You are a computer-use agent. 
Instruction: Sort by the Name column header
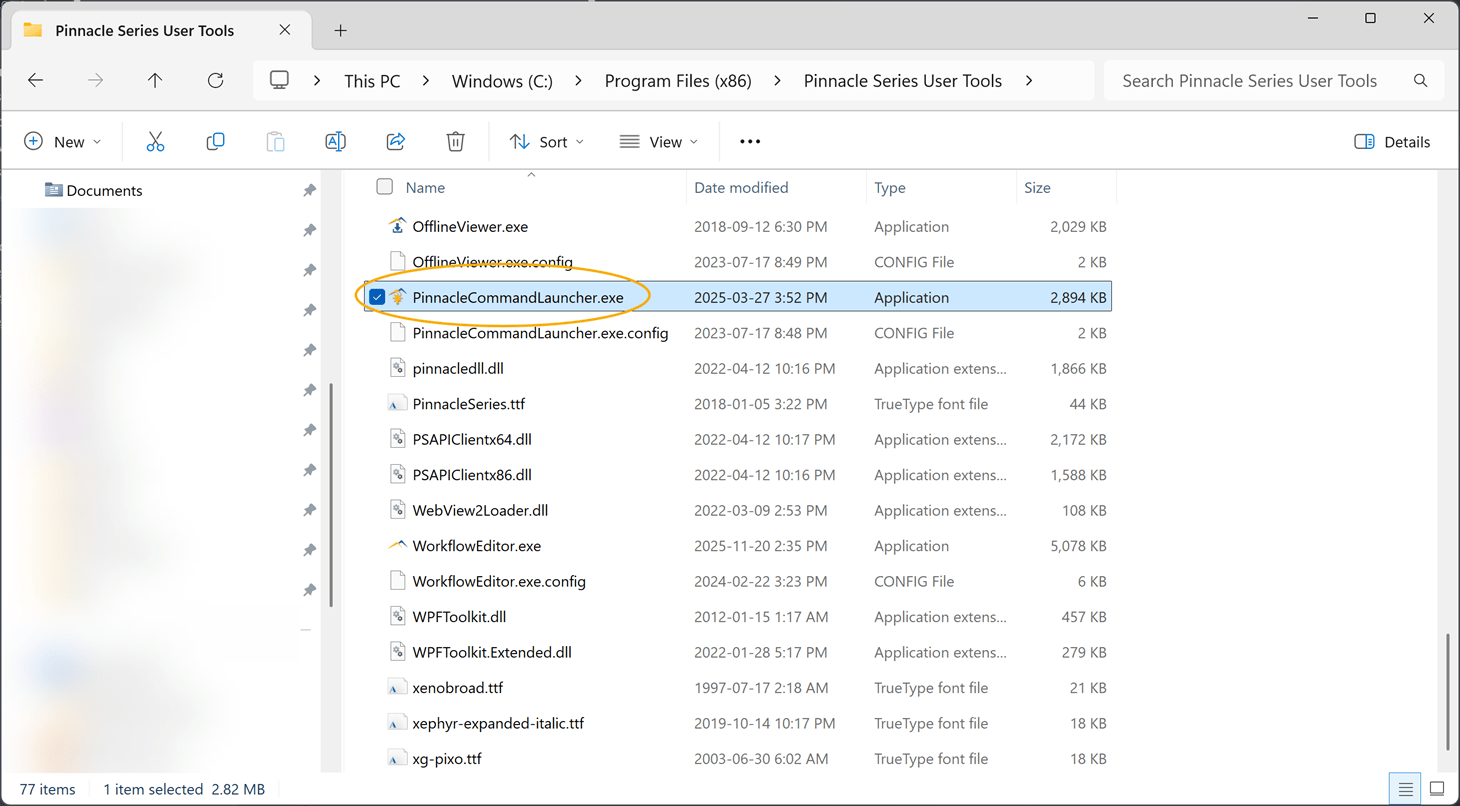coord(425,187)
